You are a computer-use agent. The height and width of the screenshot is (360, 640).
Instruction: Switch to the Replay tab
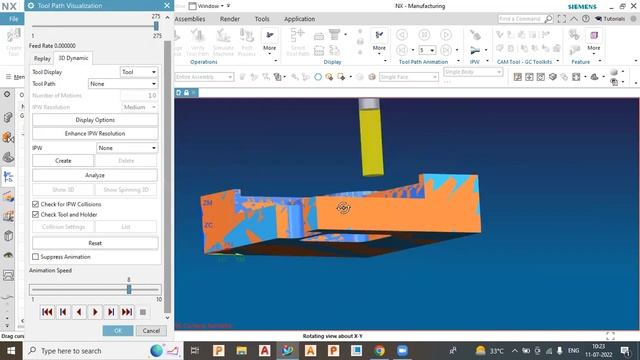(42, 58)
